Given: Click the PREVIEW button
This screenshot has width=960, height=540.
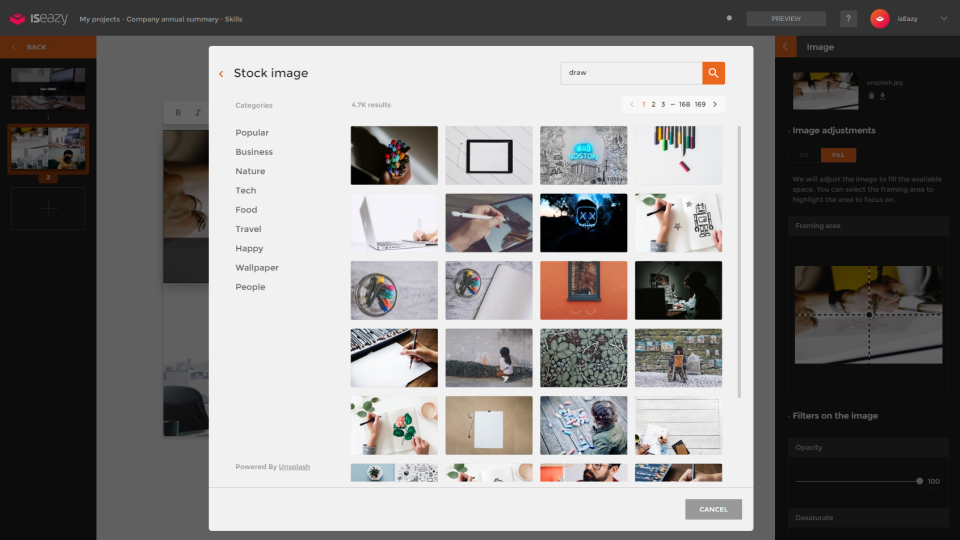Looking at the screenshot, I should tap(786, 18).
